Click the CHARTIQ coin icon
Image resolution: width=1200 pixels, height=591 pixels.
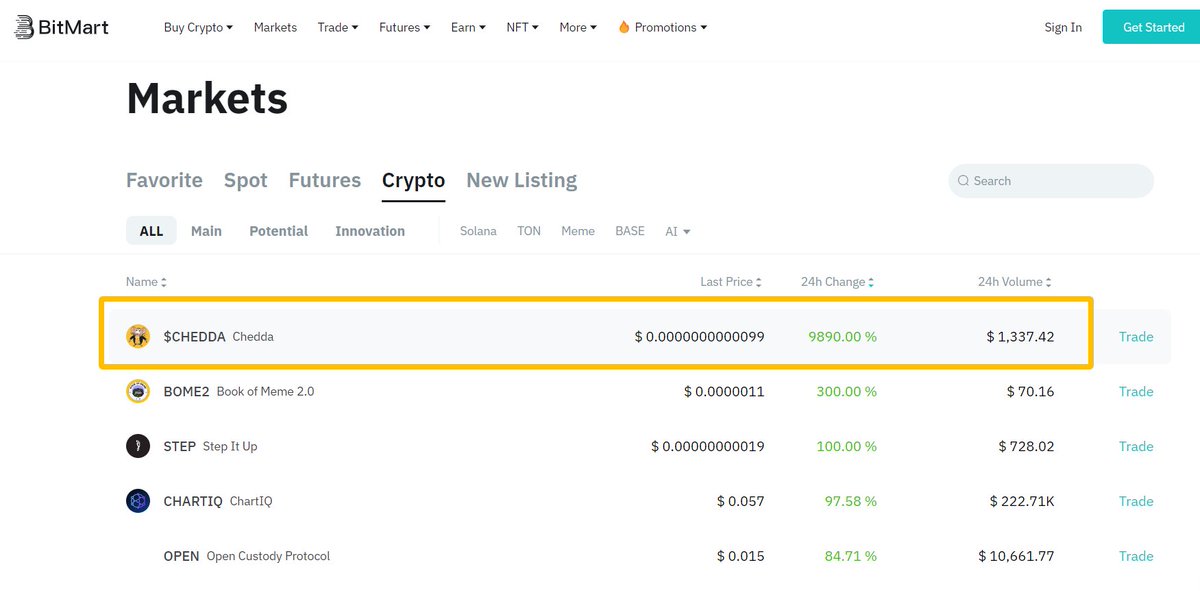click(138, 501)
